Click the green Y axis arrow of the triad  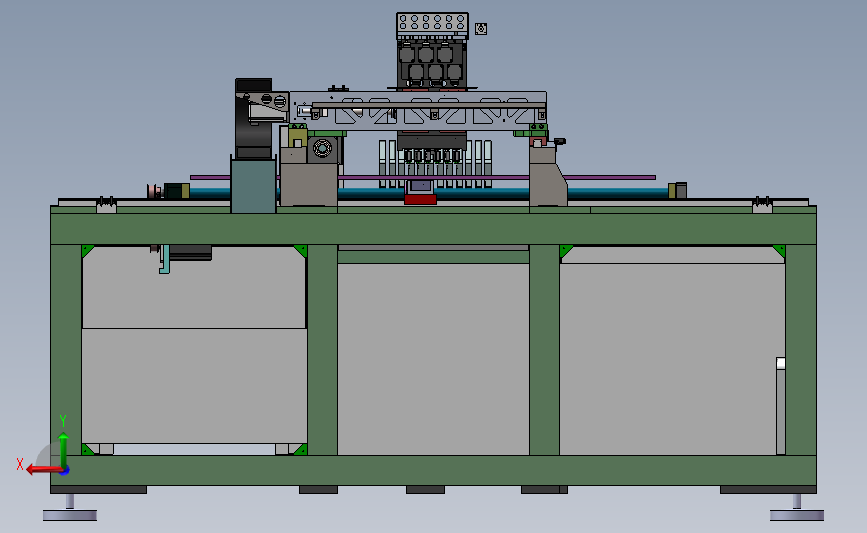(x=64, y=450)
